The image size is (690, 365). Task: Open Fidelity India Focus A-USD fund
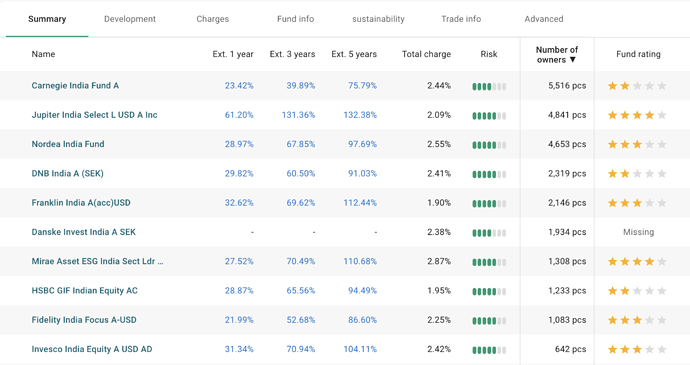tap(84, 320)
